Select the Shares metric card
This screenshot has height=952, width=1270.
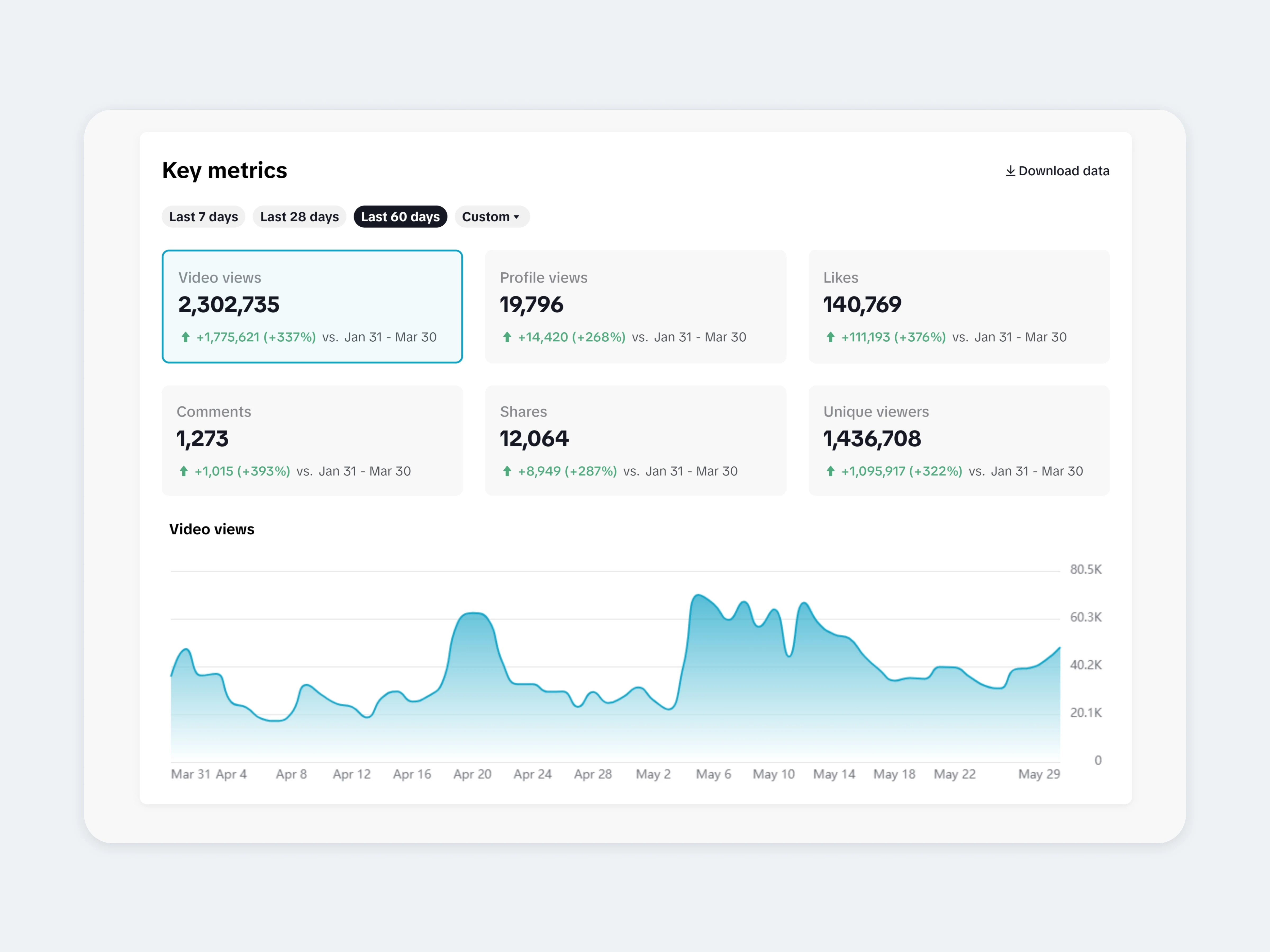click(x=636, y=441)
